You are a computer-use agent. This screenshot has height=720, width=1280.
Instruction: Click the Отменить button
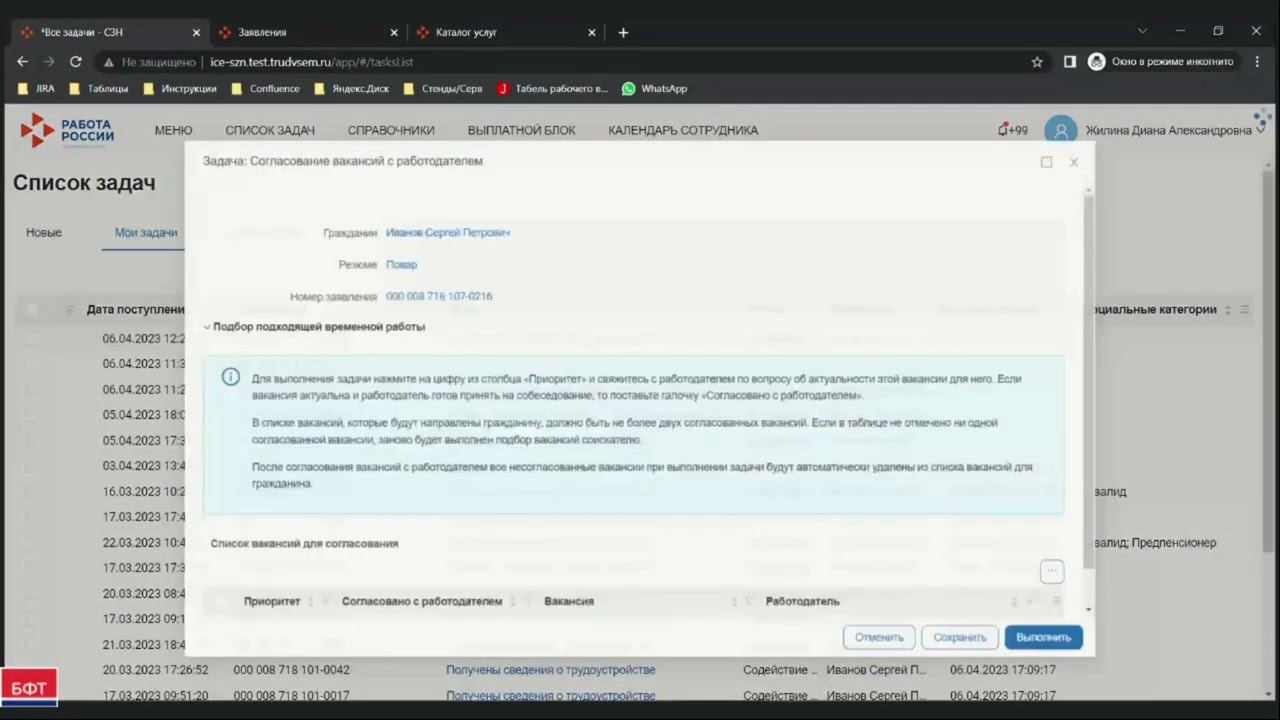pos(879,637)
